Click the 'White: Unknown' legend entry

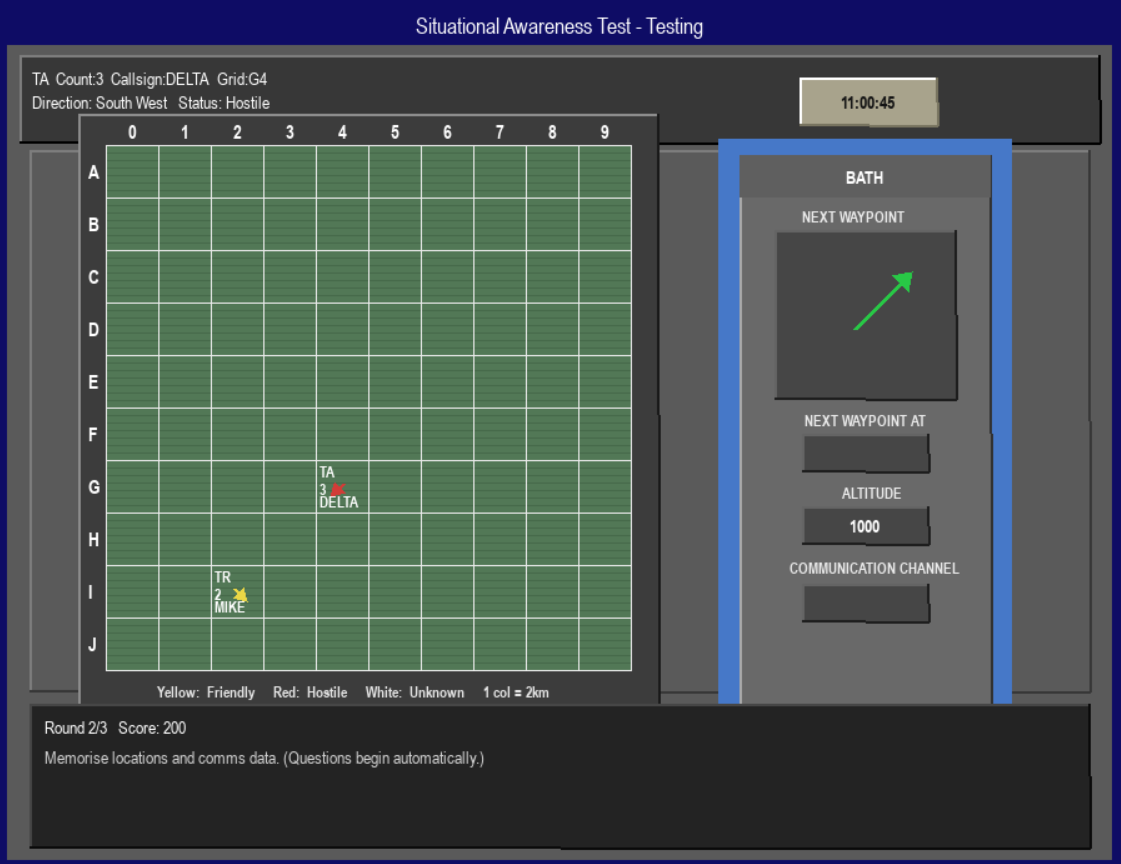pyautogui.click(x=415, y=692)
